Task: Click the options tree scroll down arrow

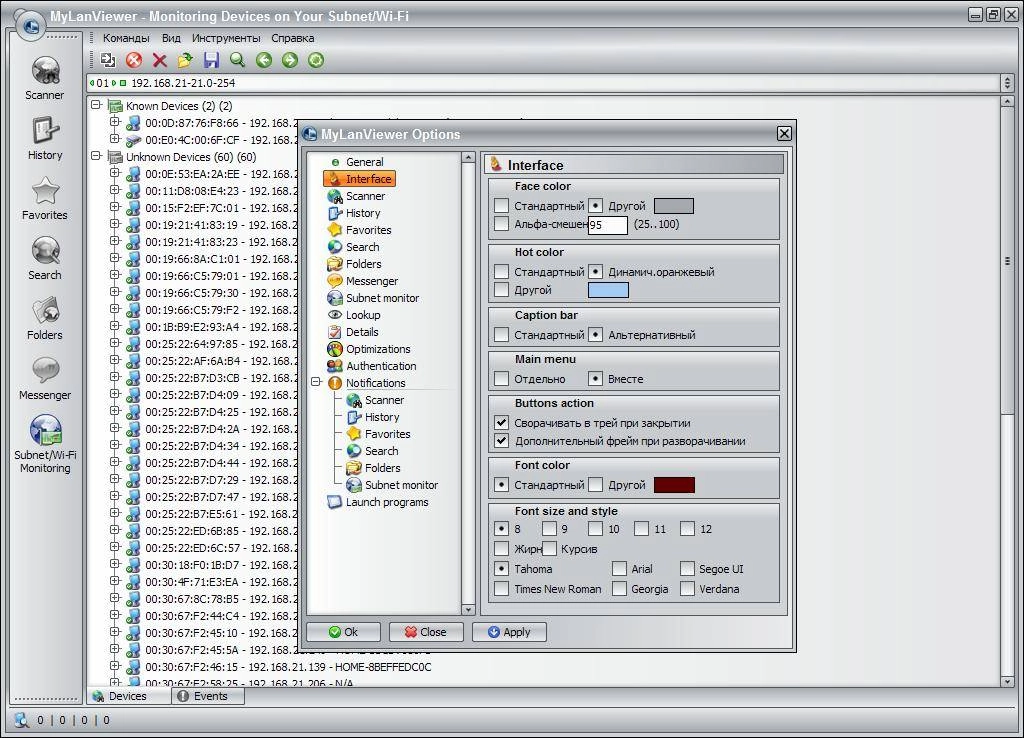Action: click(x=468, y=609)
